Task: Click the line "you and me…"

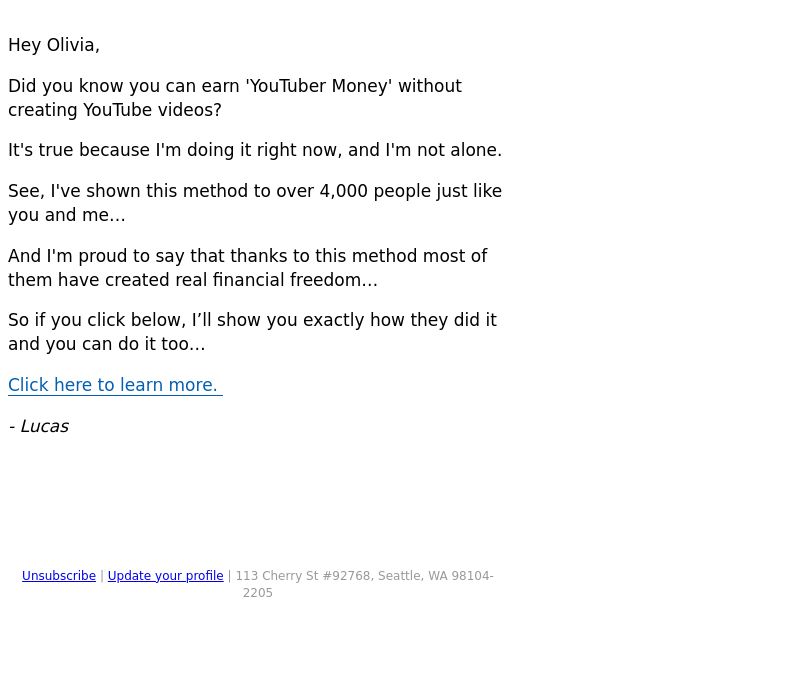Action: (x=67, y=215)
